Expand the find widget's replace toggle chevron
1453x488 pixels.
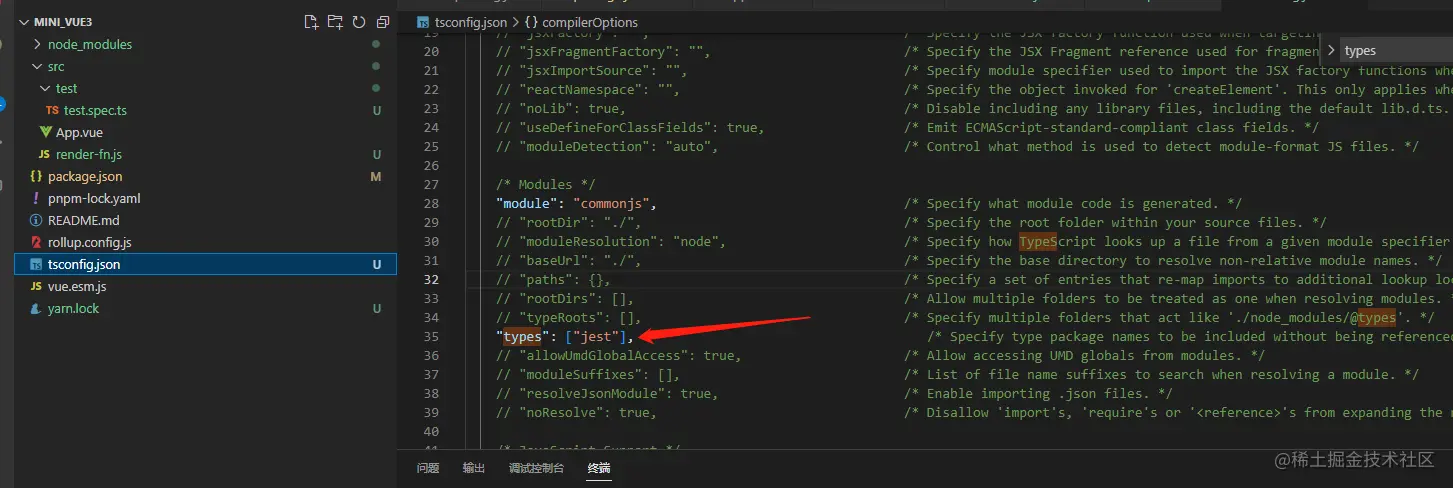tap(1331, 50)
